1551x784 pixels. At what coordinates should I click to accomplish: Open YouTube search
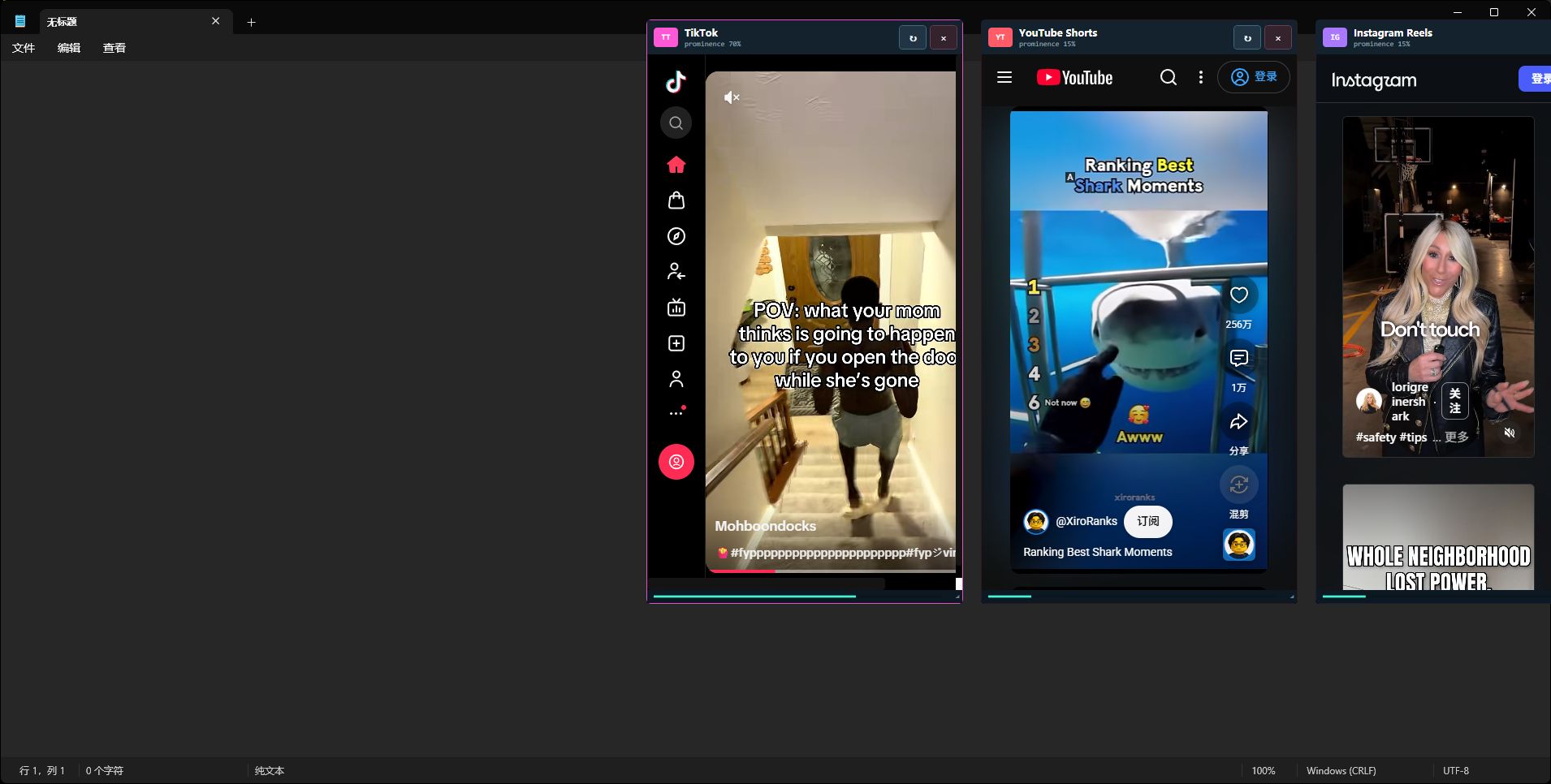1168,77
